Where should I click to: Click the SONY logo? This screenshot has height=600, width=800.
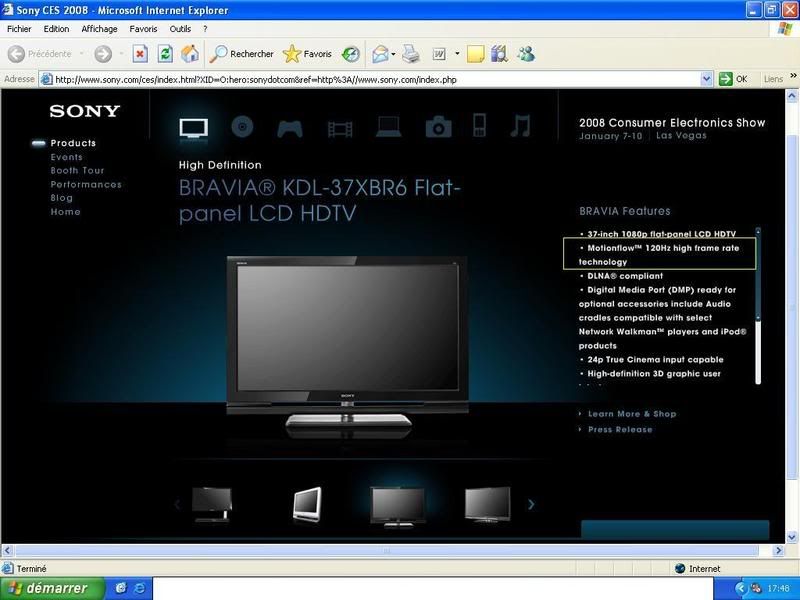[85, 111]
